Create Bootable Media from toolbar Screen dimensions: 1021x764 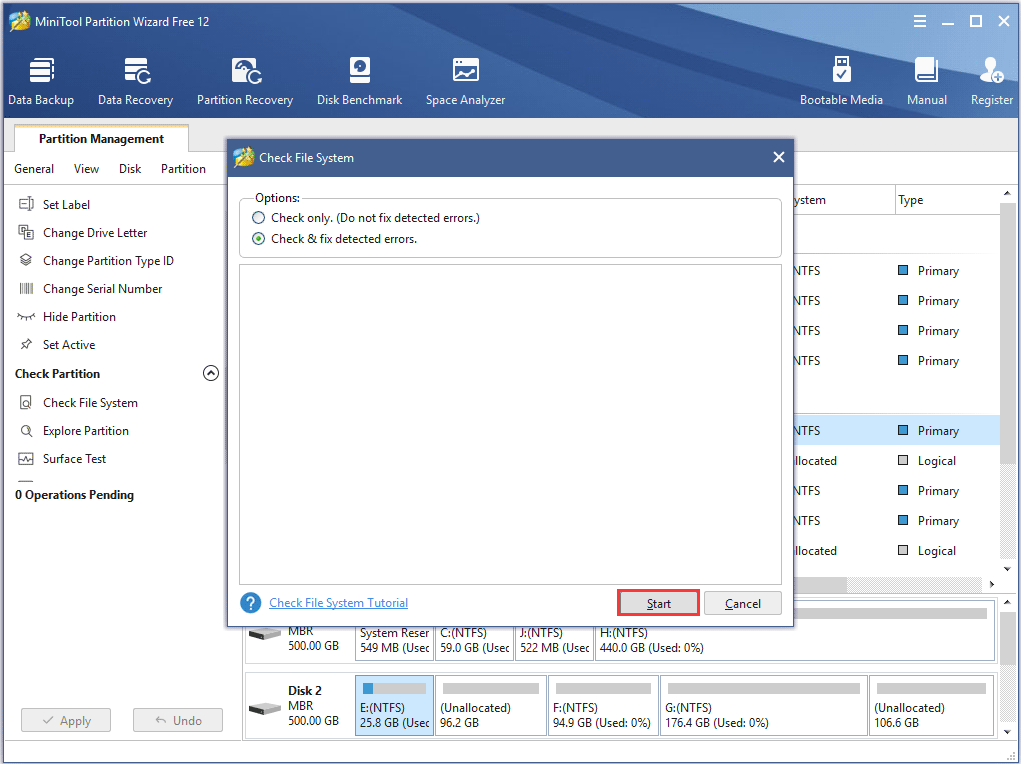pos(841,81)
